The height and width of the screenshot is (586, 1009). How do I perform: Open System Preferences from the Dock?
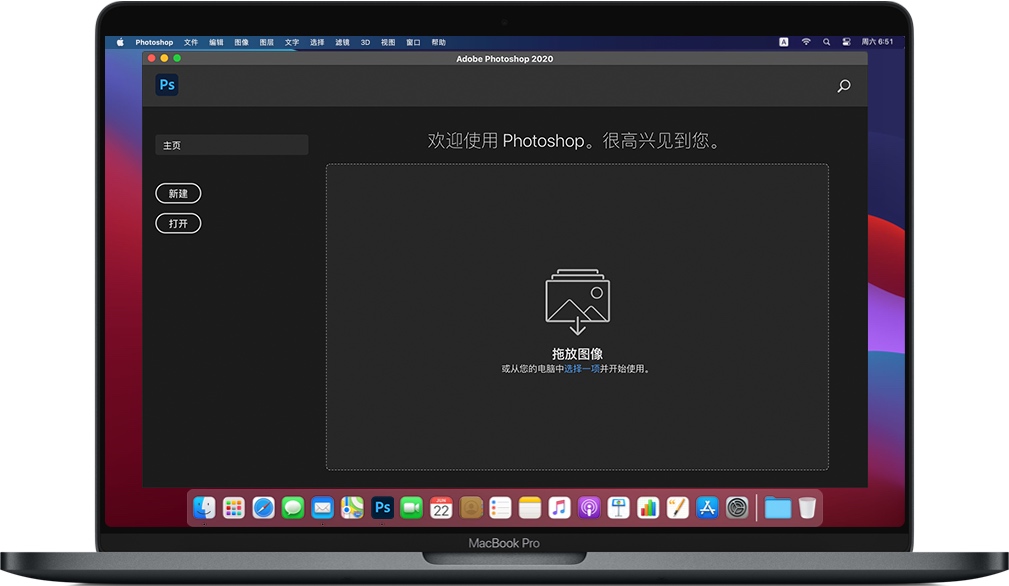click(x=737, y=508)
